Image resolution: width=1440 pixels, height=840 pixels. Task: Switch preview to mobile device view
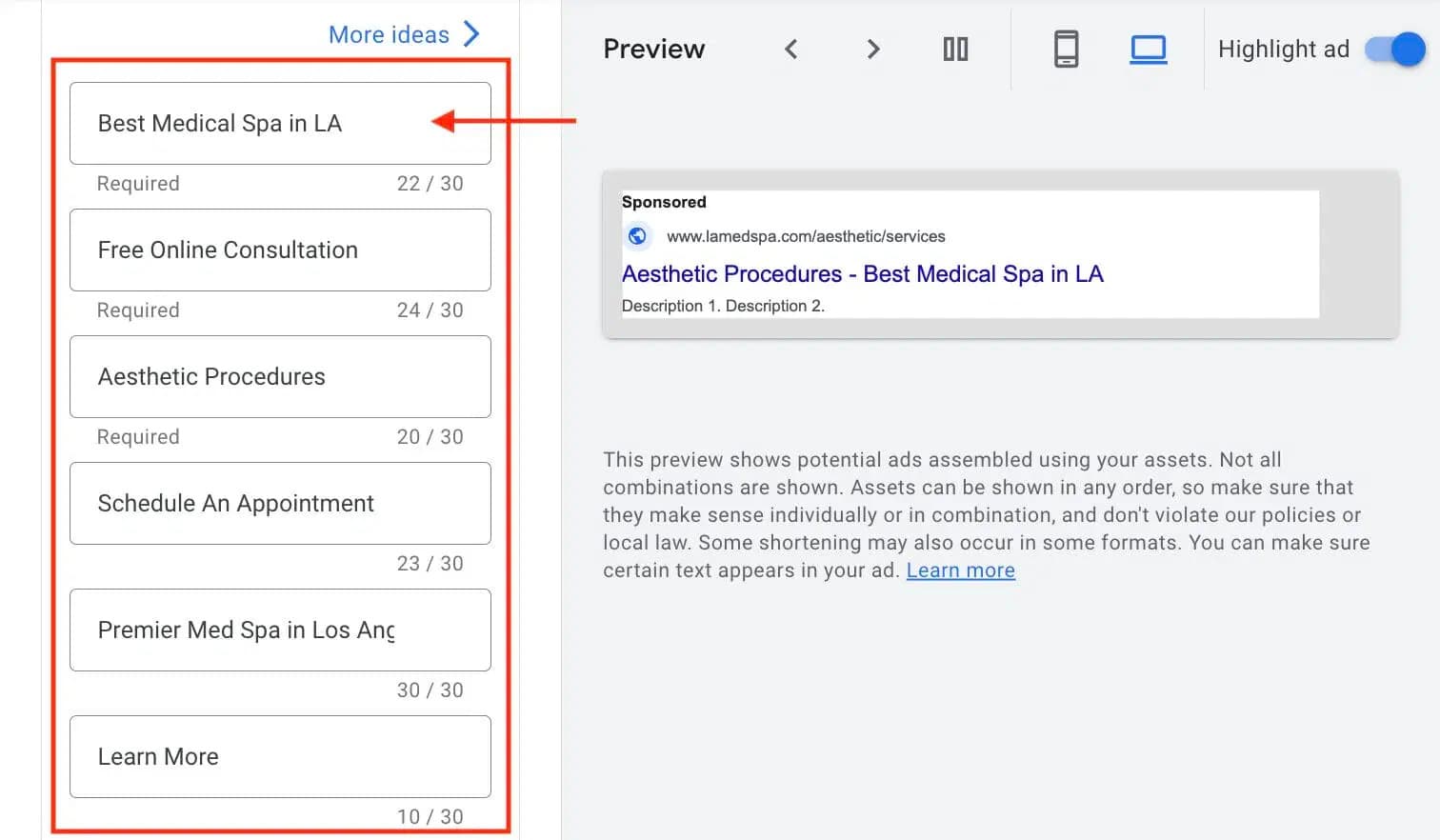click(1067, 49)
